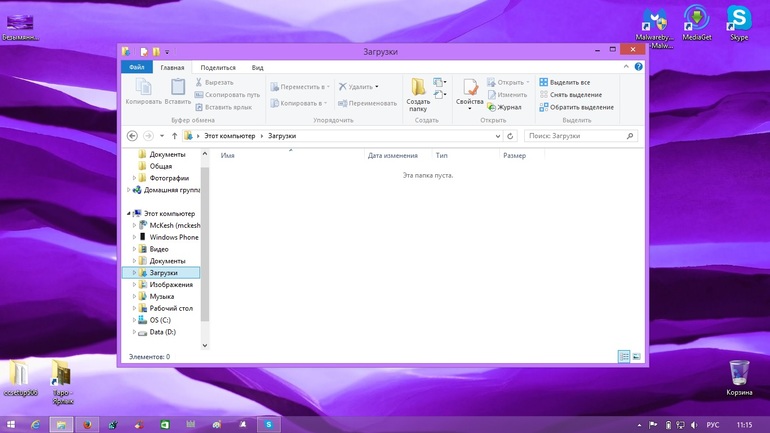Click Rename (Переименовать) command

point(367,103)
